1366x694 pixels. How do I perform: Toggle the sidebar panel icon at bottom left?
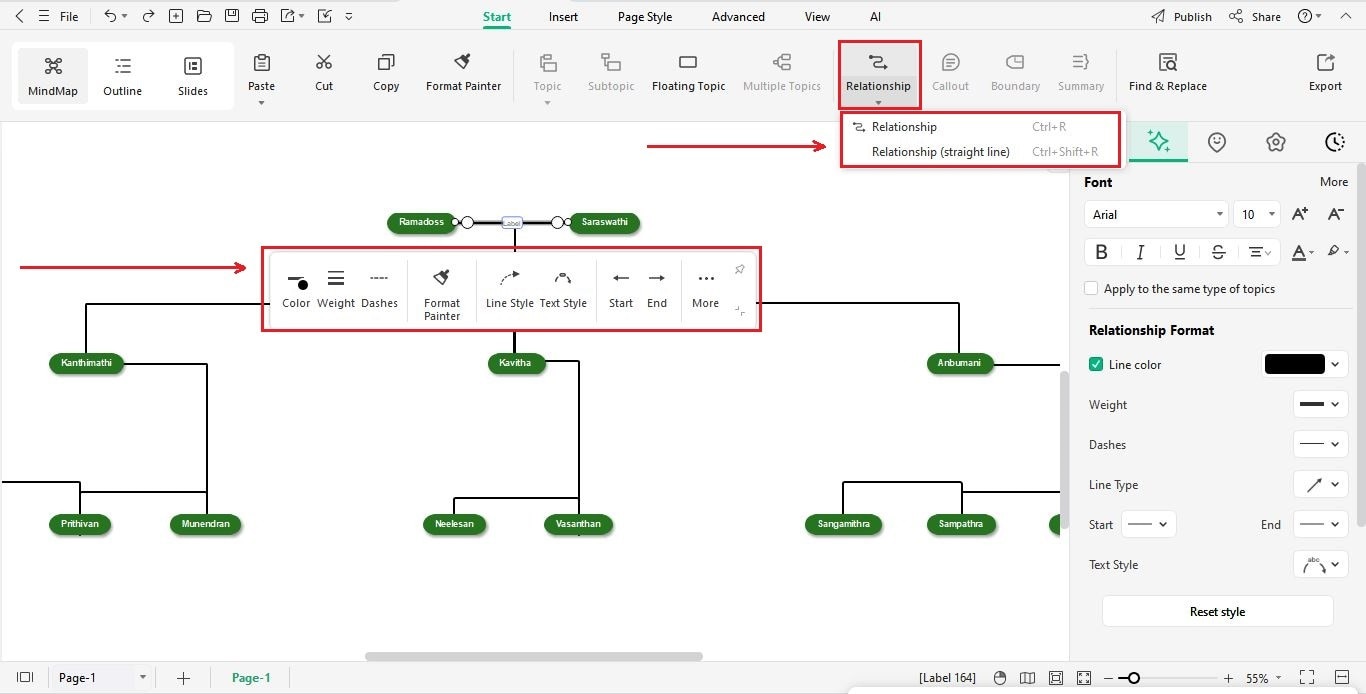(25, 678)
